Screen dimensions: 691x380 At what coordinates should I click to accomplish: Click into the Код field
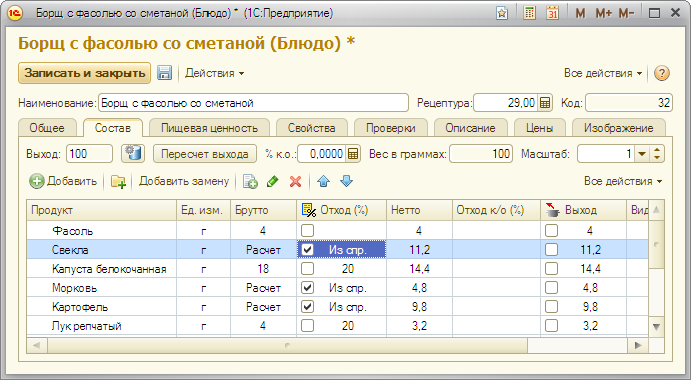click(x=628, y=103)
